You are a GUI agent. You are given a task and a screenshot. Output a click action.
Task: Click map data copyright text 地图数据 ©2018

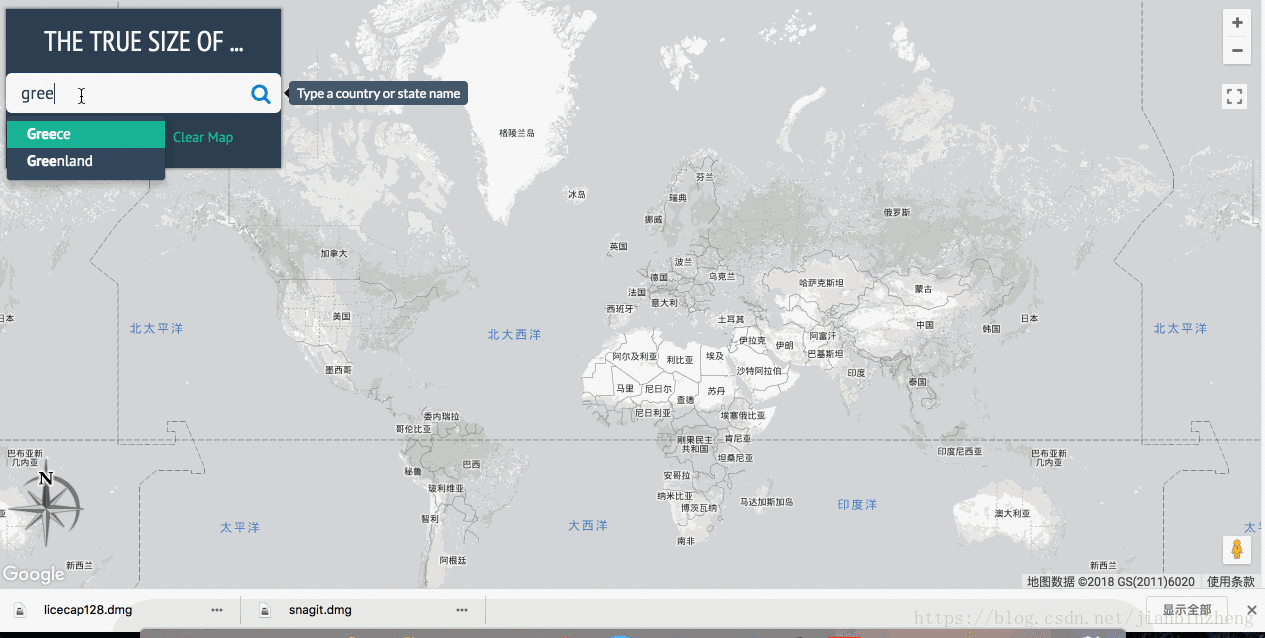point(1110,581)
